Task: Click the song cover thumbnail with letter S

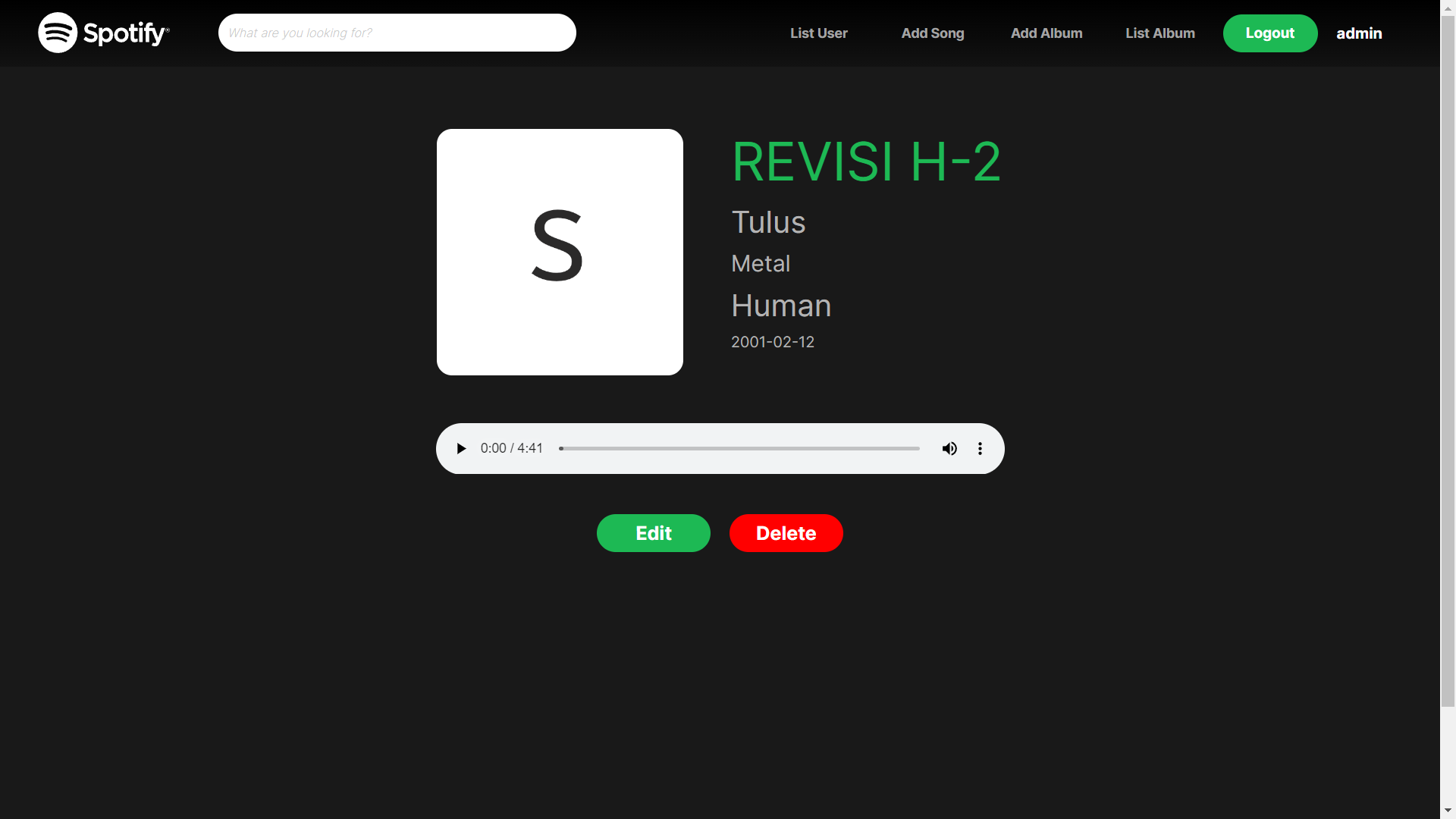Action: [560, 252]
